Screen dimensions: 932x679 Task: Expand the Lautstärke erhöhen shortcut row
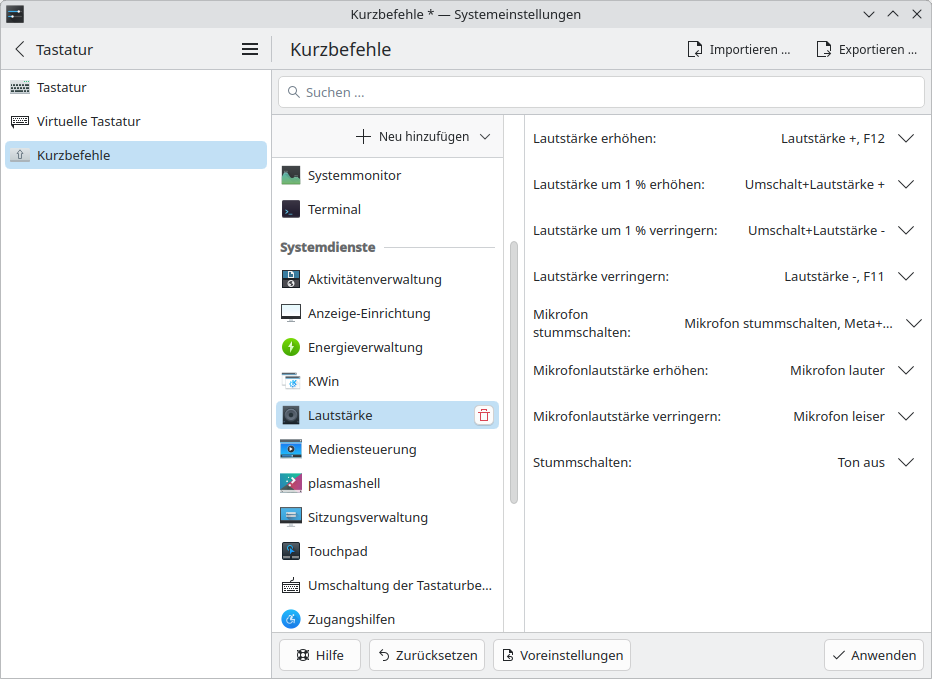point(906,139)
